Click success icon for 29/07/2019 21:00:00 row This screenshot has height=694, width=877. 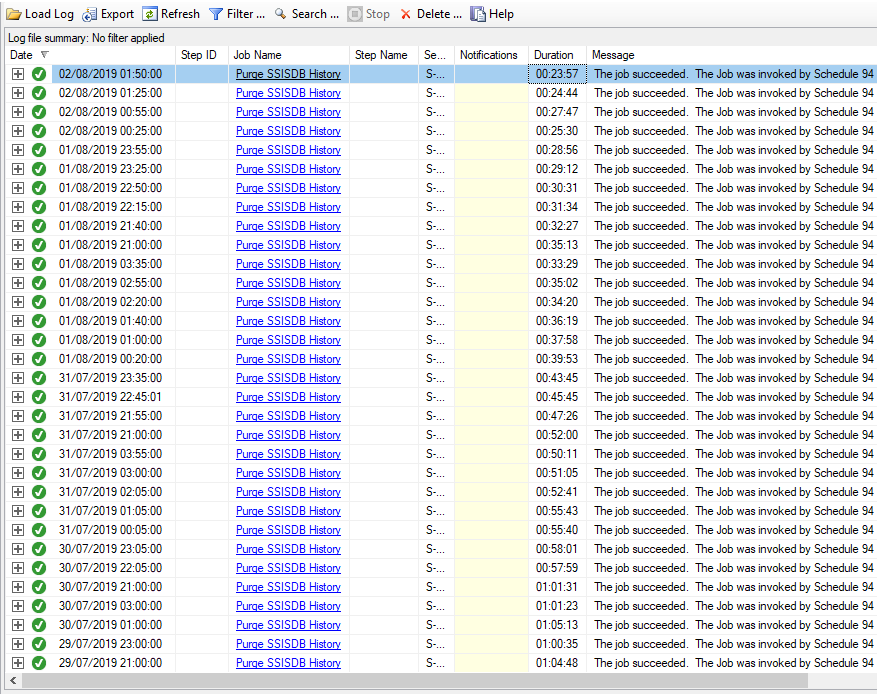pos(39,663)
